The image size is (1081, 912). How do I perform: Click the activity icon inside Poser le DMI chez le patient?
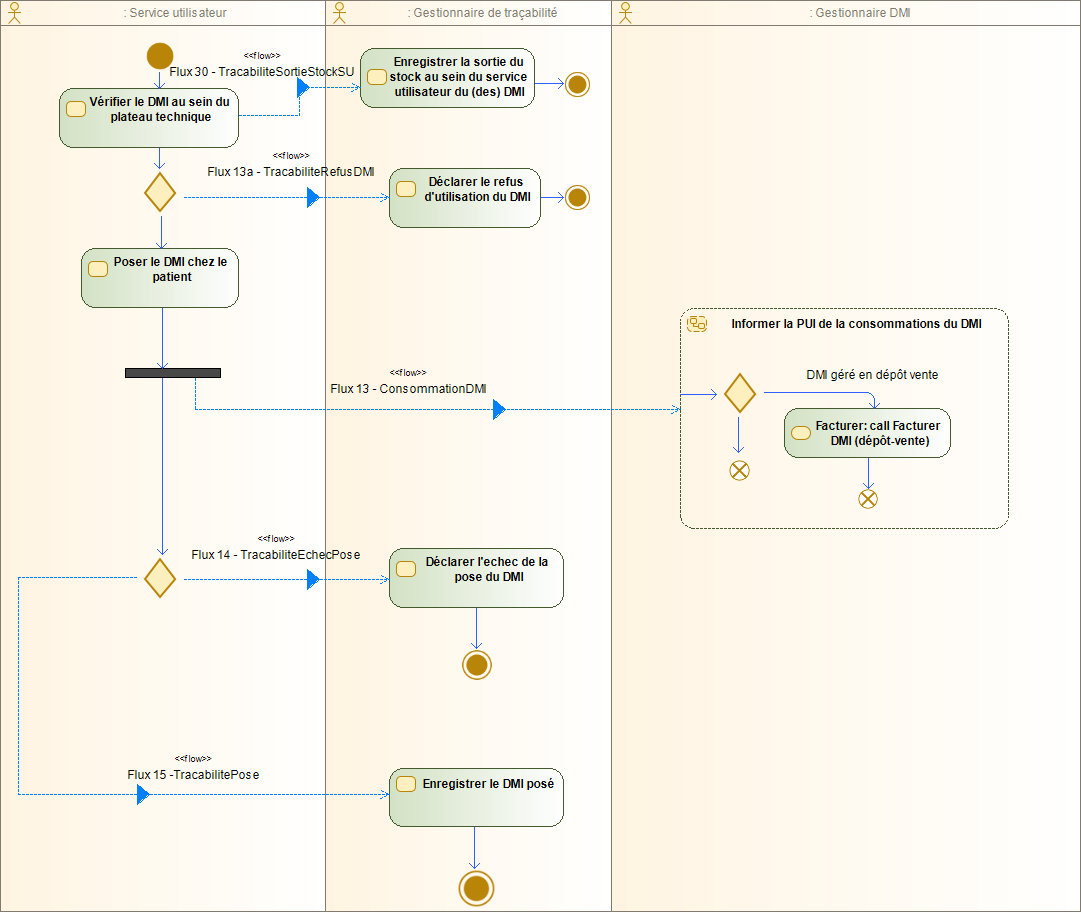coord(97,268)
